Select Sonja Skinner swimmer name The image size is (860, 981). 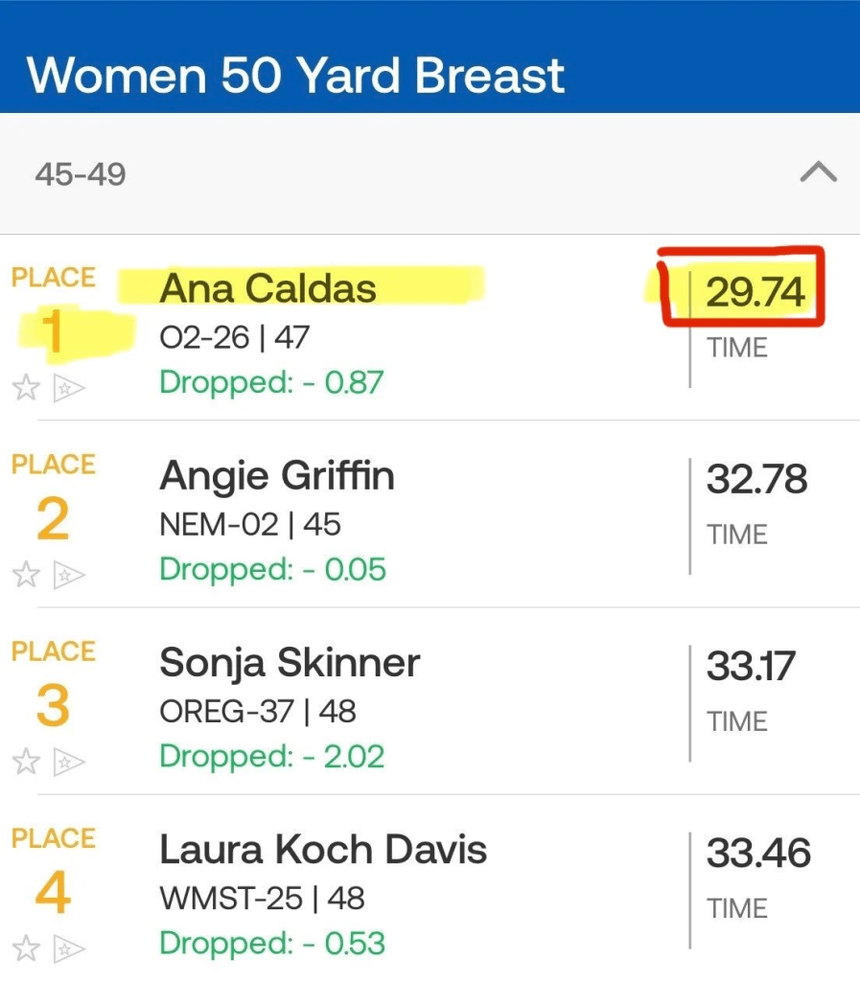pos(290,664)
